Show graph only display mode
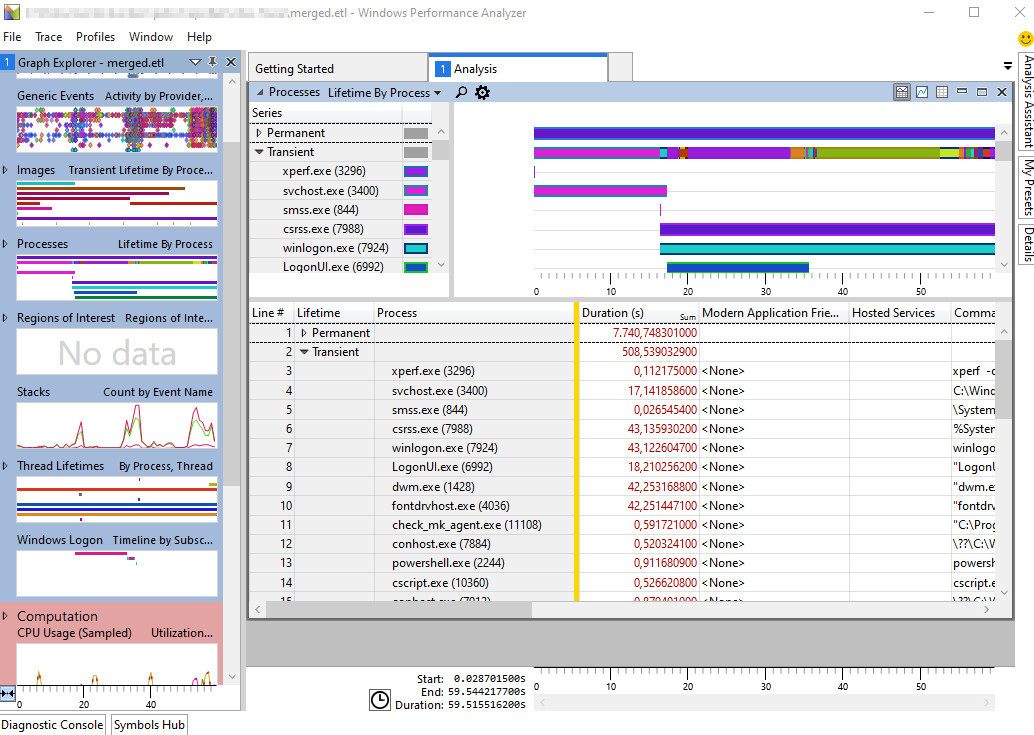Screen dimensions: 1034x735 click(922, 92)
